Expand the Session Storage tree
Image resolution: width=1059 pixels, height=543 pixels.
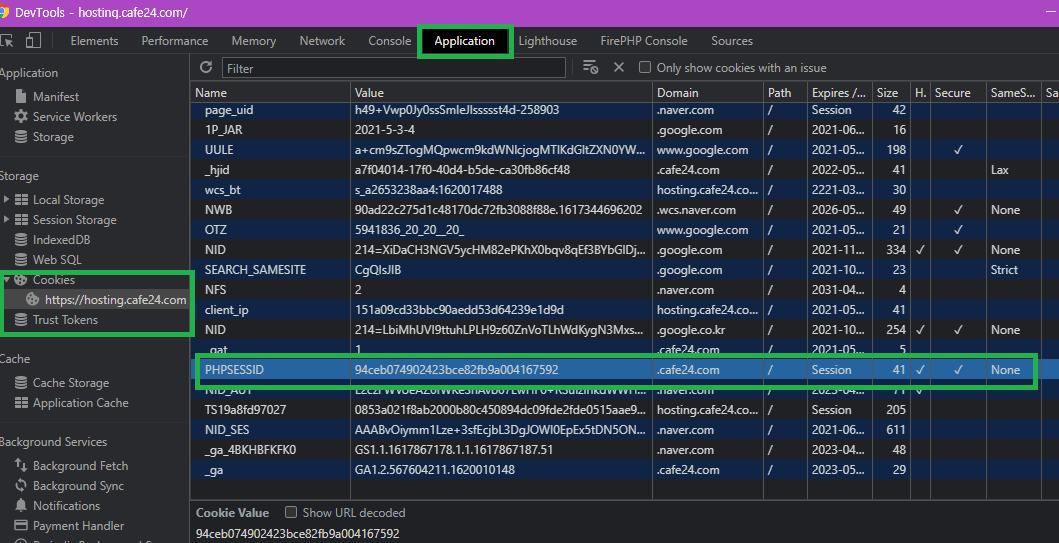coord(7,220)
